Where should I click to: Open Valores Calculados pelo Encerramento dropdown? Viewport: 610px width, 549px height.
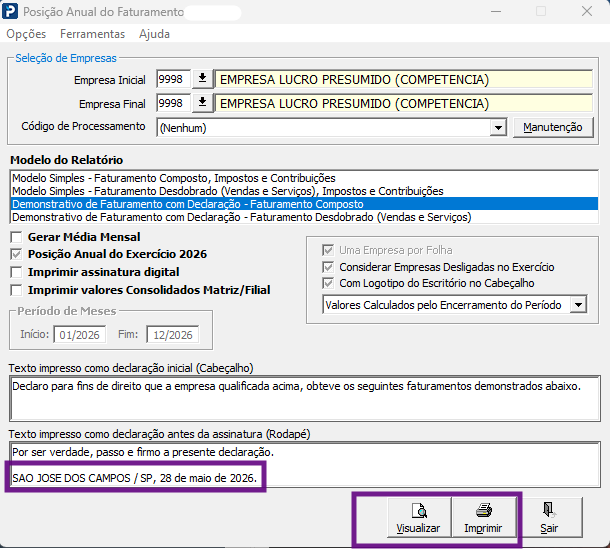click(578, 305)
